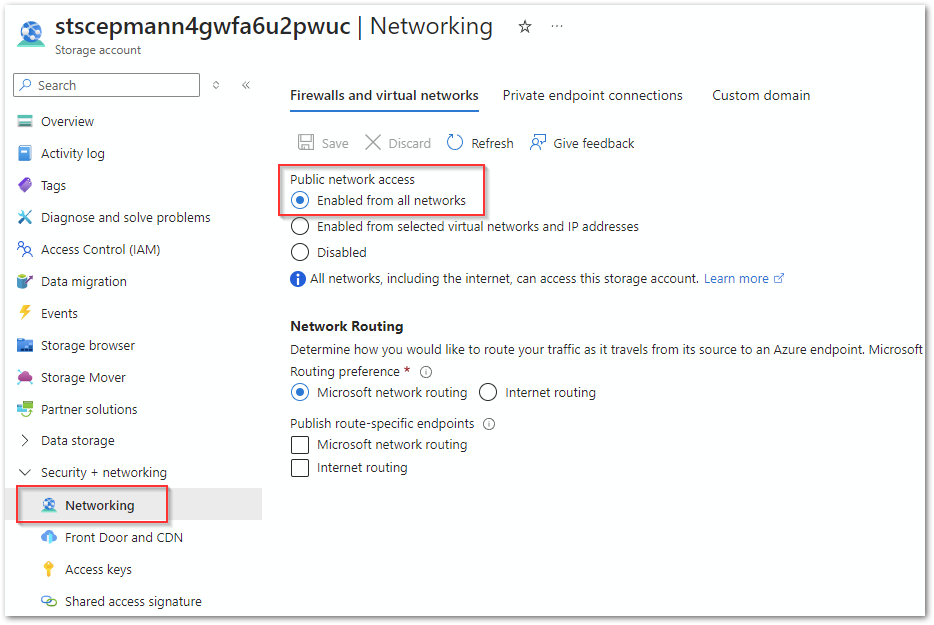The image size is (934, 625).
Task: Switch to the Custom domain tab
Action: [x=761, y=95]
